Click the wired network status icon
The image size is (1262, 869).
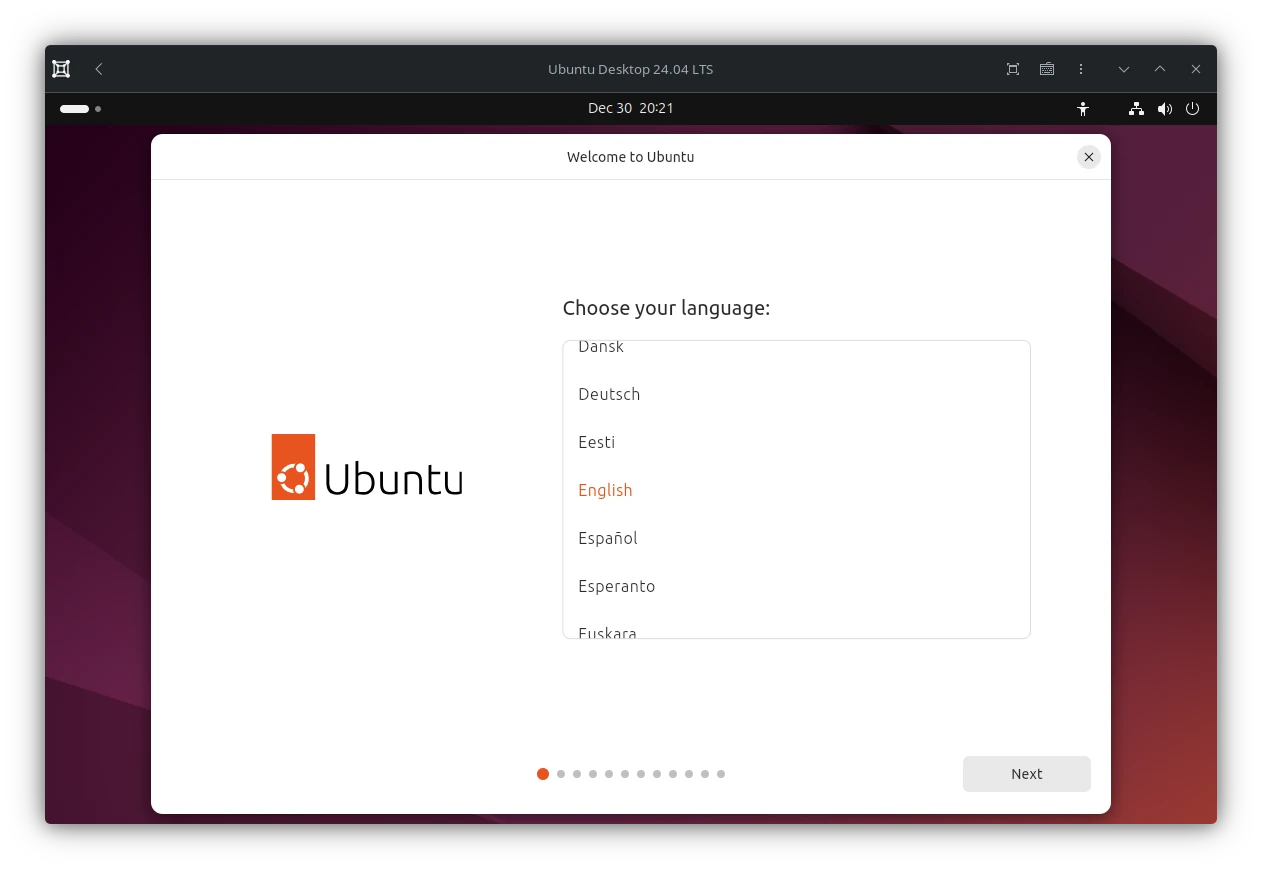(x=1136, y=109)
